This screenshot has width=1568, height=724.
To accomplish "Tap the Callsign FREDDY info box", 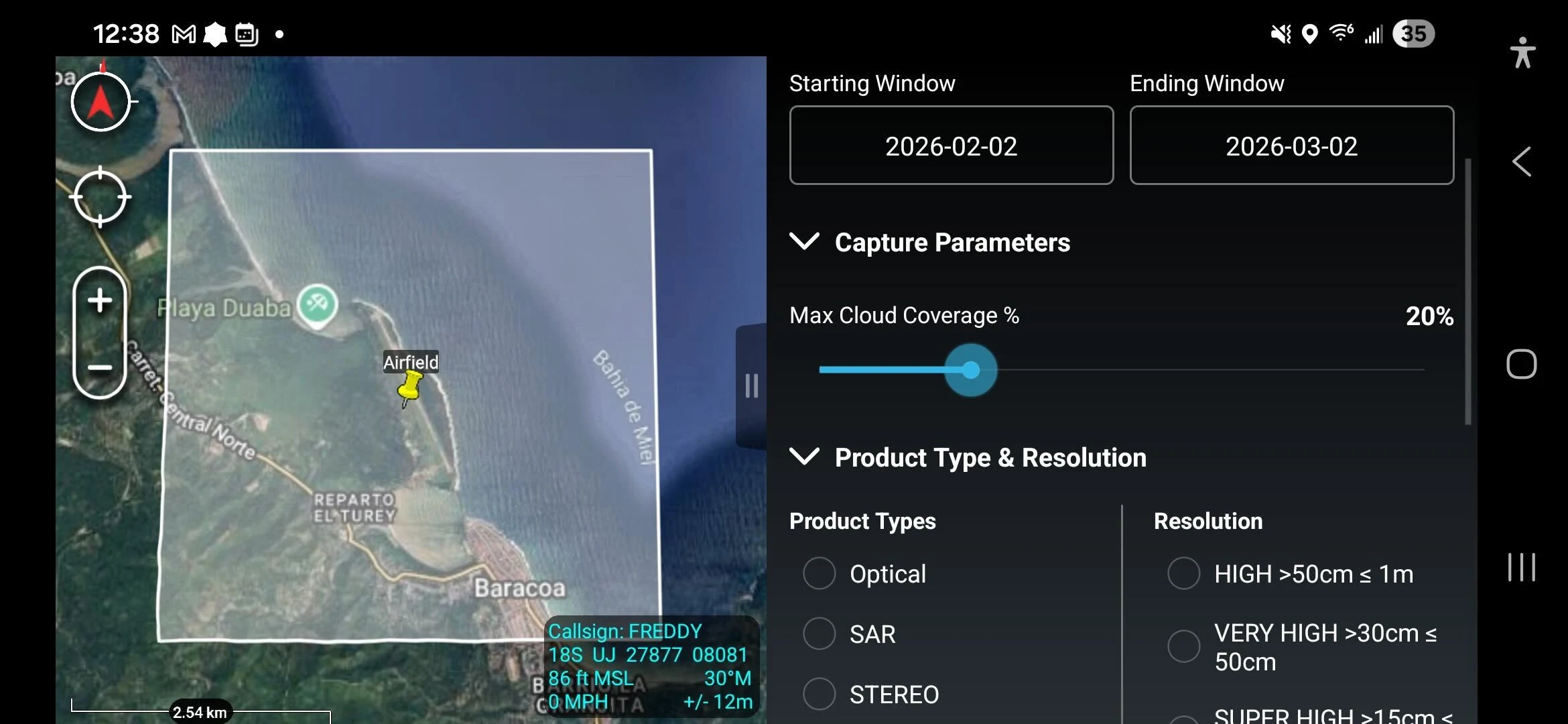I will pos(651,666).
